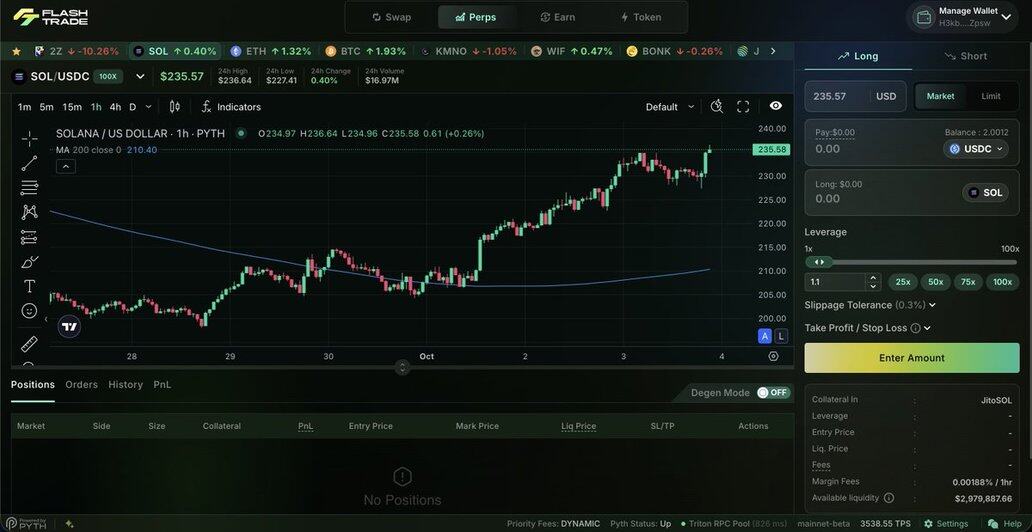Open the Default chart layout dropdown
This screenshot has height=532, width=1032.
pos(669,107)
